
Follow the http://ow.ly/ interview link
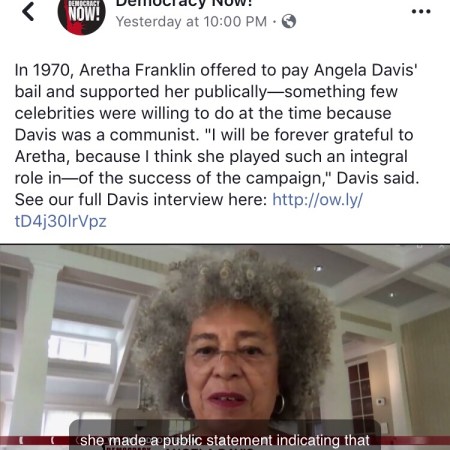tap(317, 200)
